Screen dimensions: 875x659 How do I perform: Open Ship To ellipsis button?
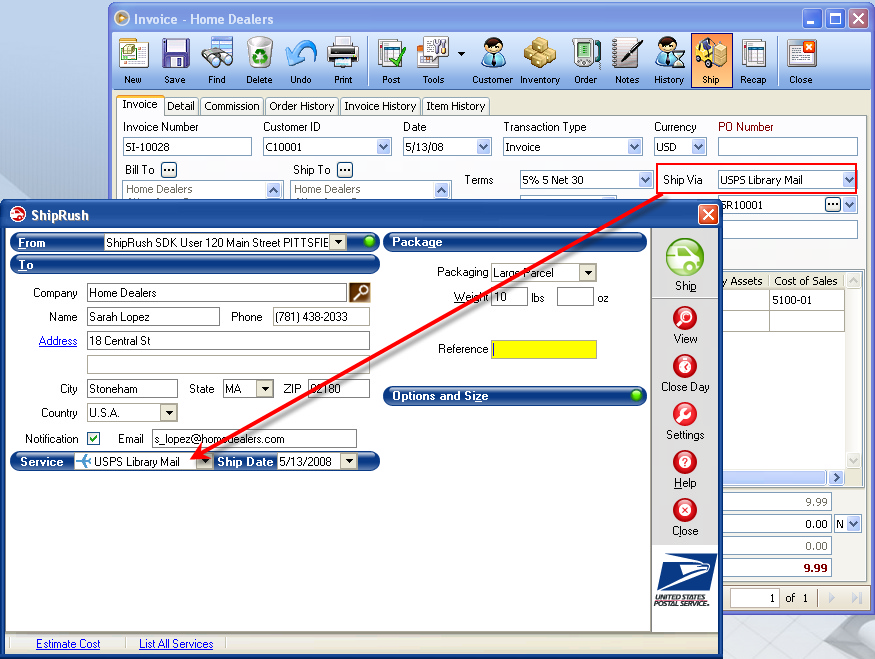tap(345, 169)
